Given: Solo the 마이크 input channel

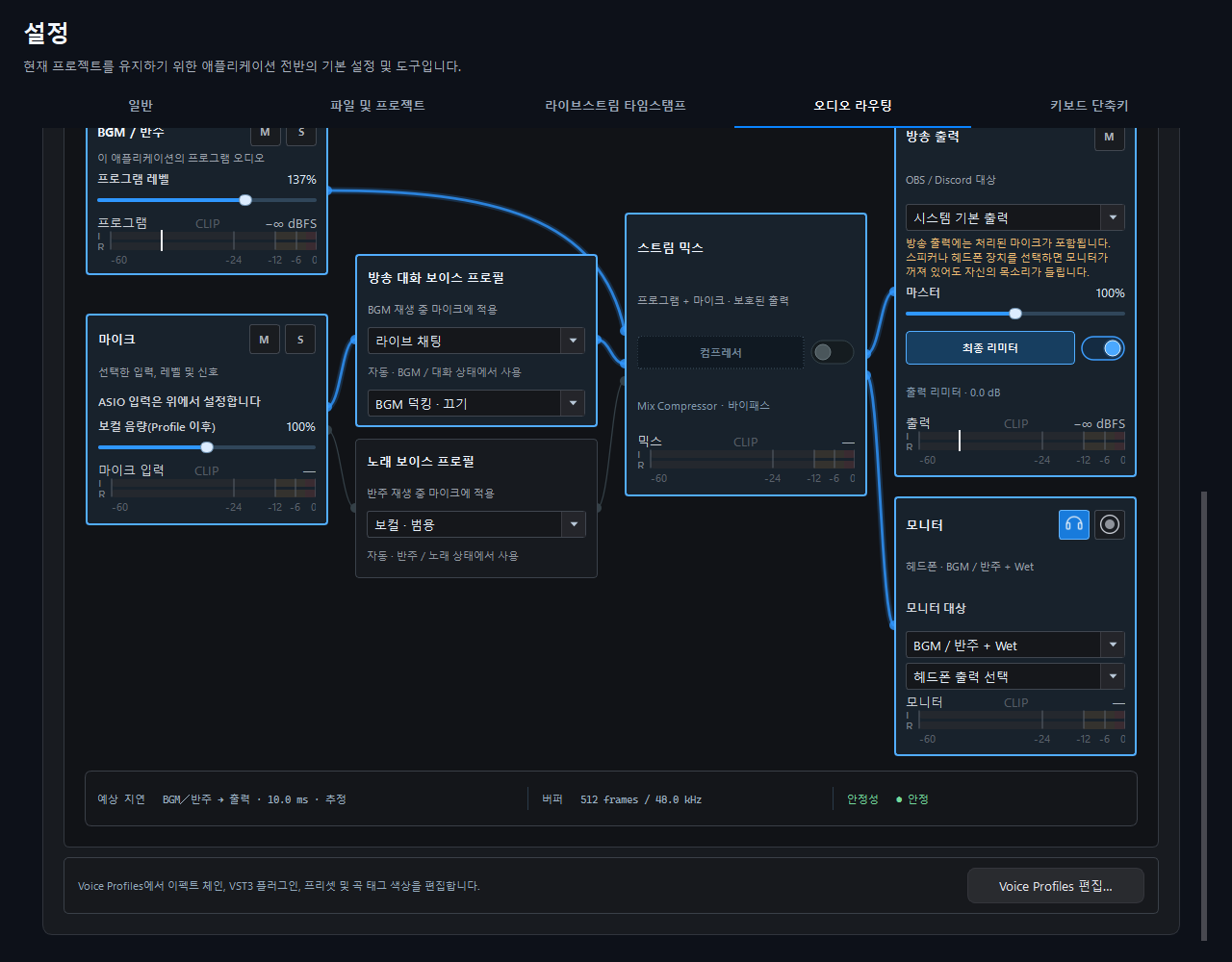Looking at the screenshot, I should pyautogui.click(x=300, y=339).
